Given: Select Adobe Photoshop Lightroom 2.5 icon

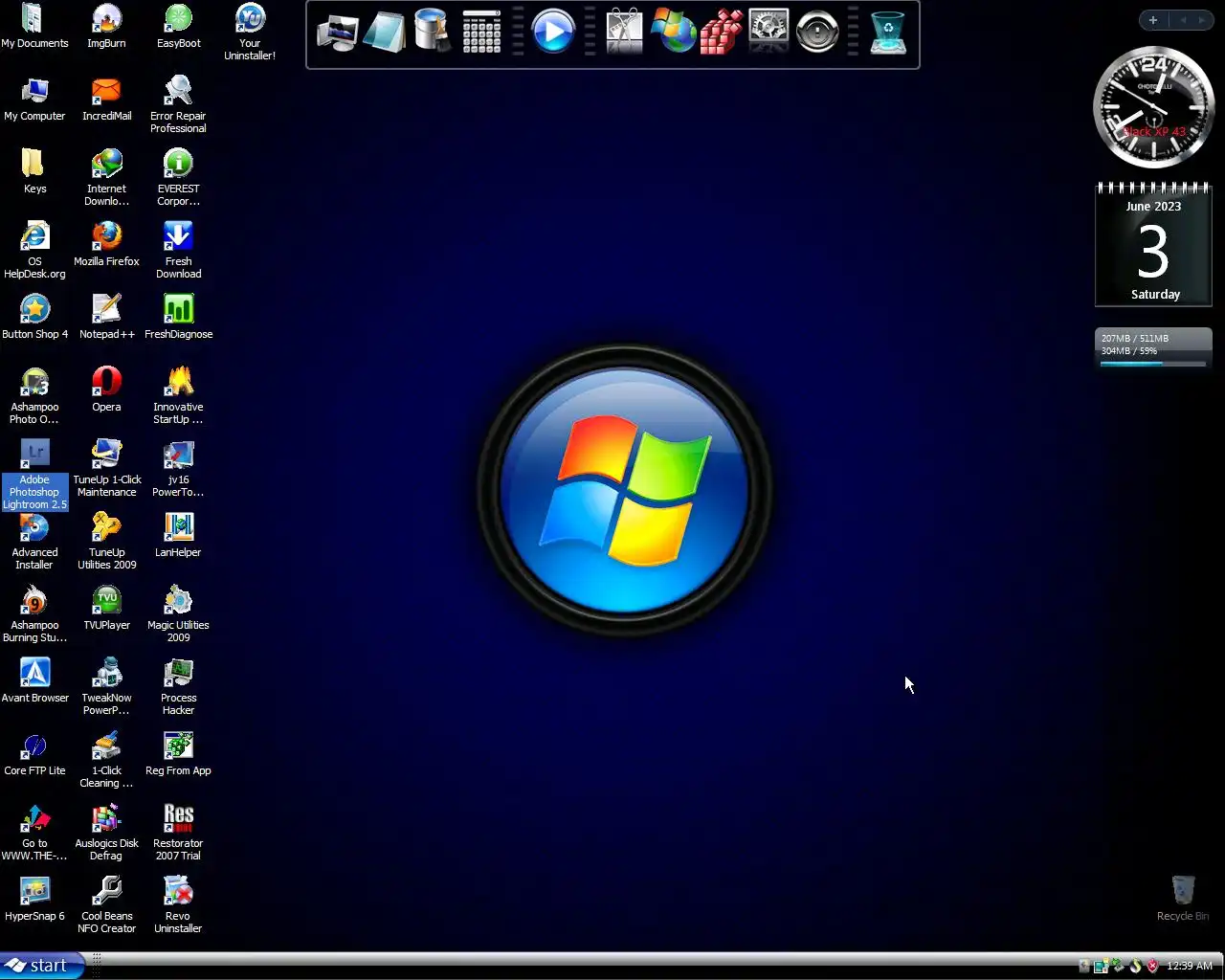Looking at the screenshot, I should [34, 476].
